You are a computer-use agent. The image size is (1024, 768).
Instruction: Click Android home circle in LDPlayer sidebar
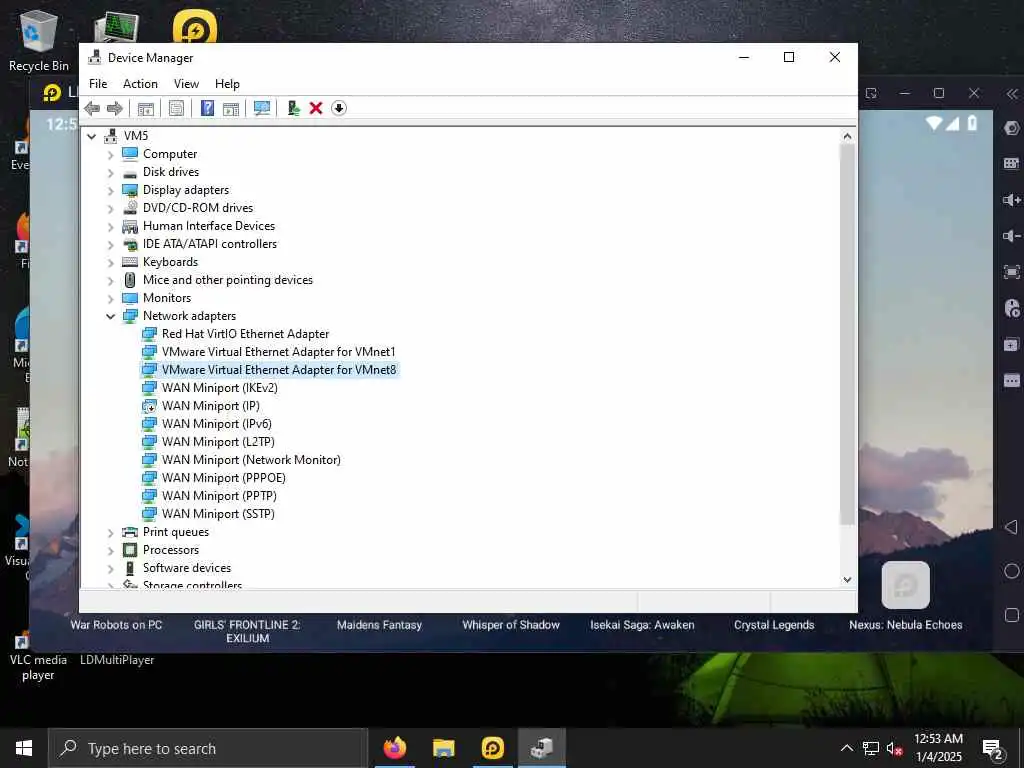click(1012, 571)
